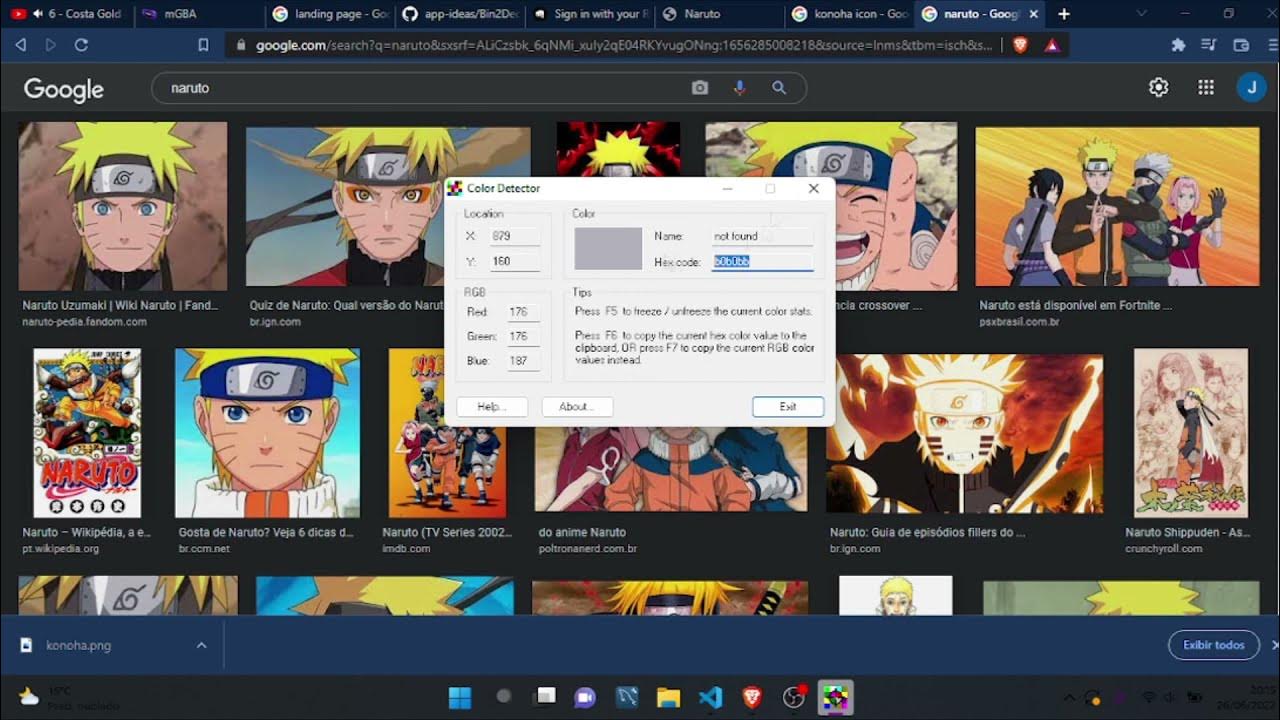The image size is (1280, 720).
Task: Click the Brave wallet icon in the toolbar
Action: 1241,45
